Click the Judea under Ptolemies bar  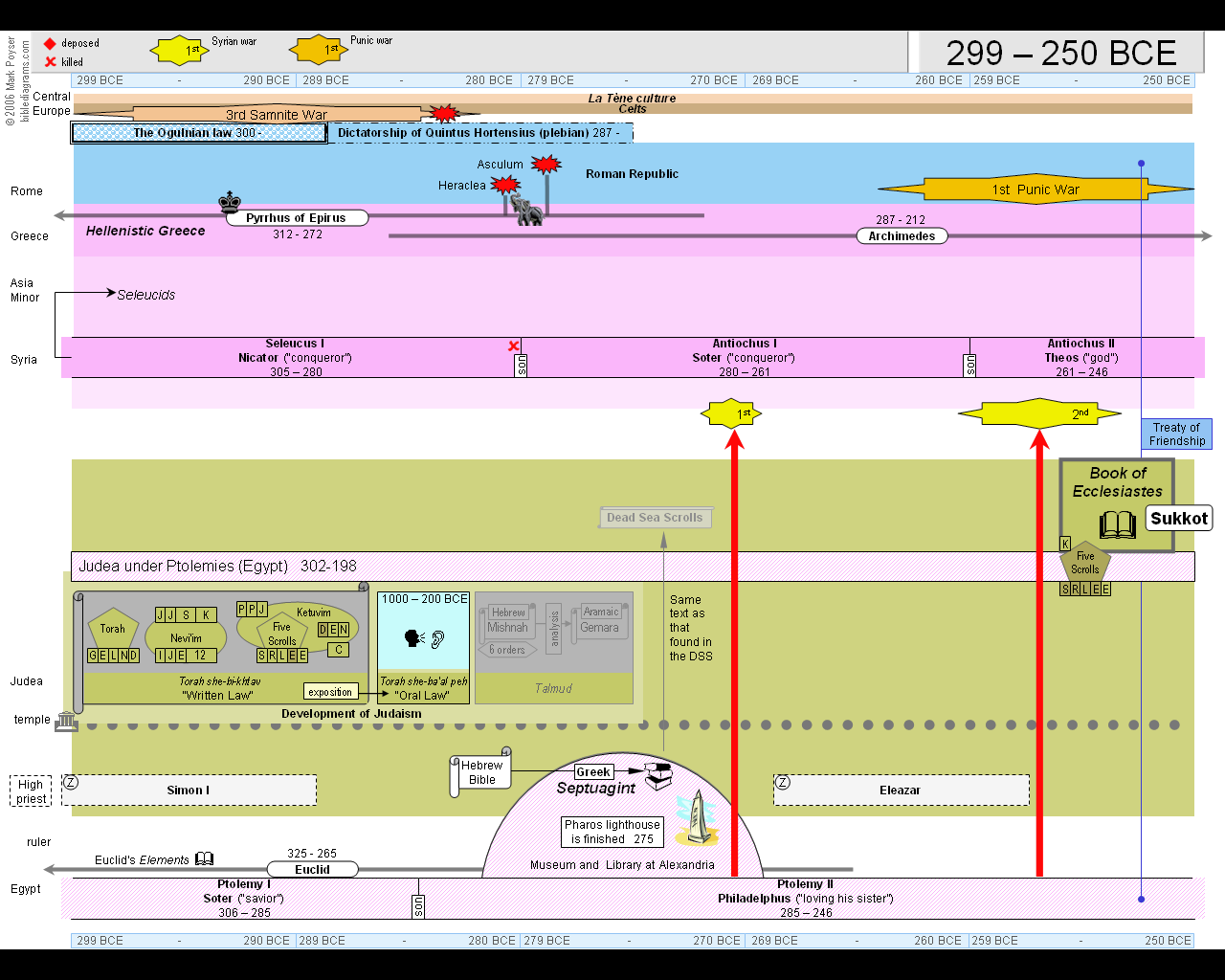(633, 567)
